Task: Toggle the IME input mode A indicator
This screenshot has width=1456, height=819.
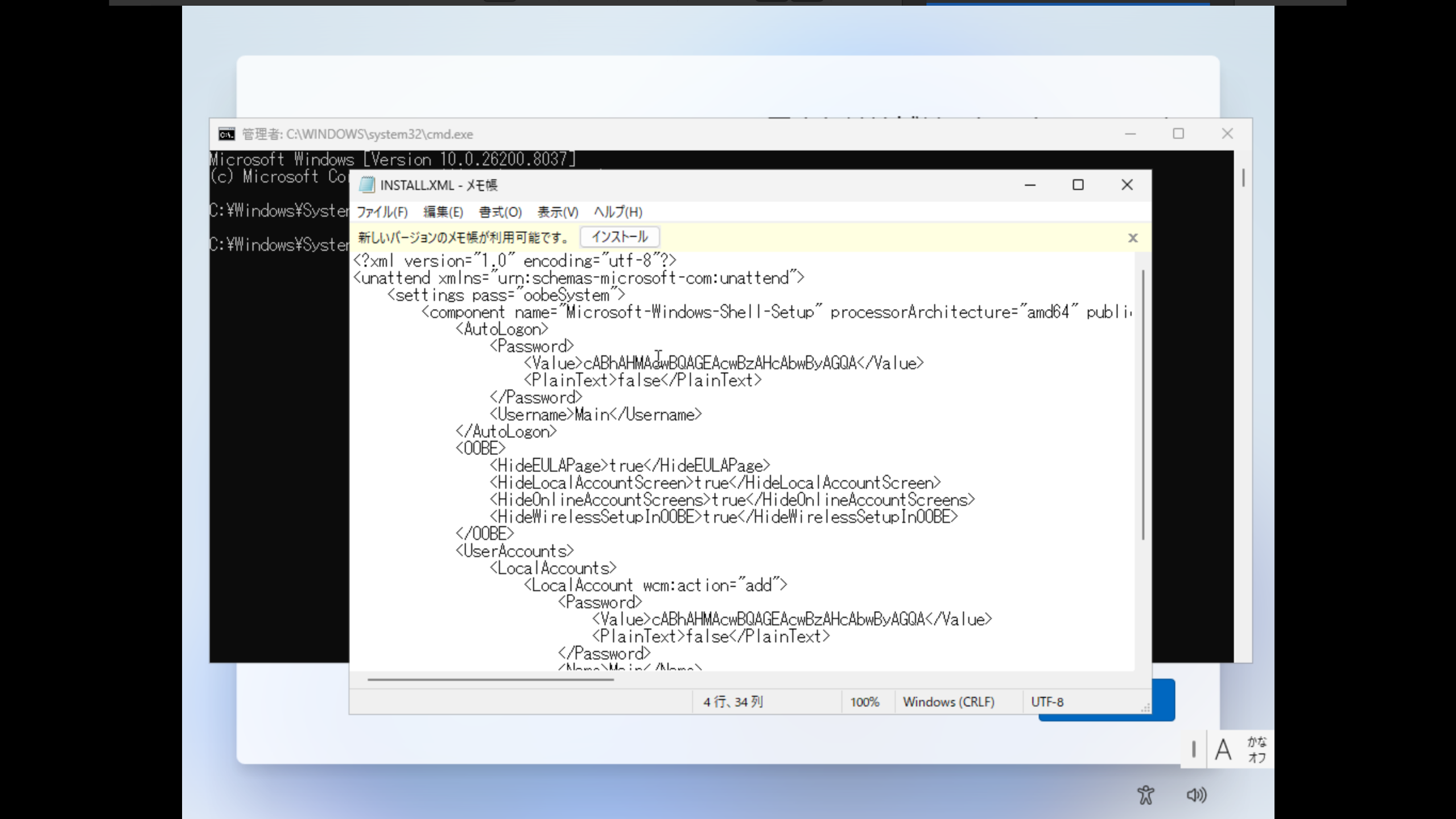Action: pos(1223,749)
